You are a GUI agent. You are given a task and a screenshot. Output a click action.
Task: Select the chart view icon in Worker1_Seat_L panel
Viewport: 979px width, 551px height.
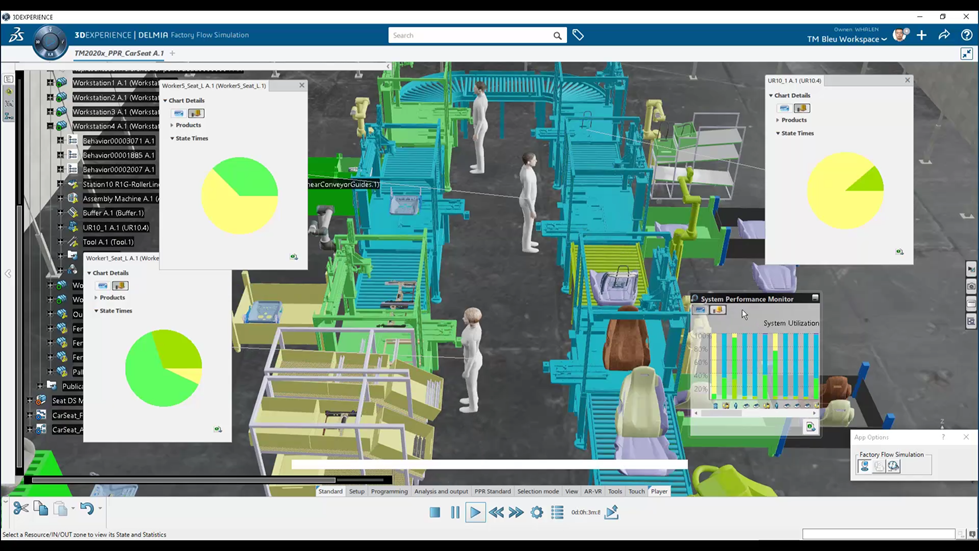pos(103,285)
